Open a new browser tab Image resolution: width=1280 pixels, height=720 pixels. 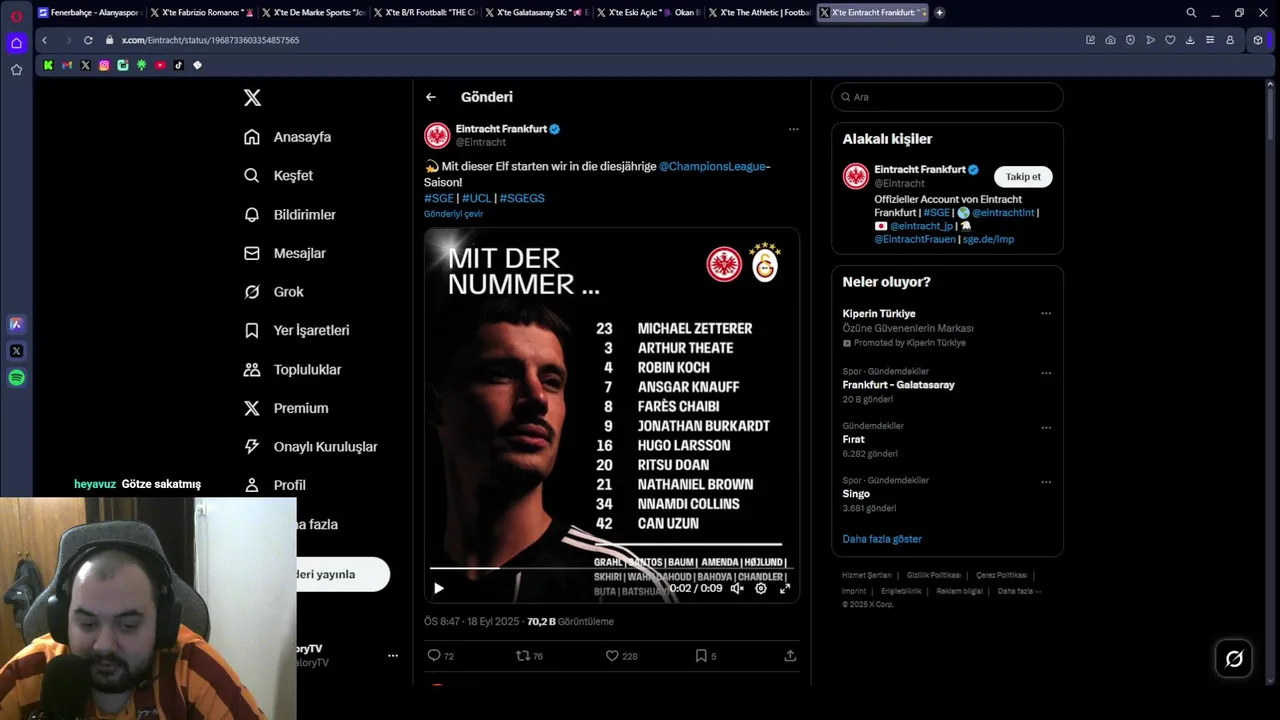point(939,13)
